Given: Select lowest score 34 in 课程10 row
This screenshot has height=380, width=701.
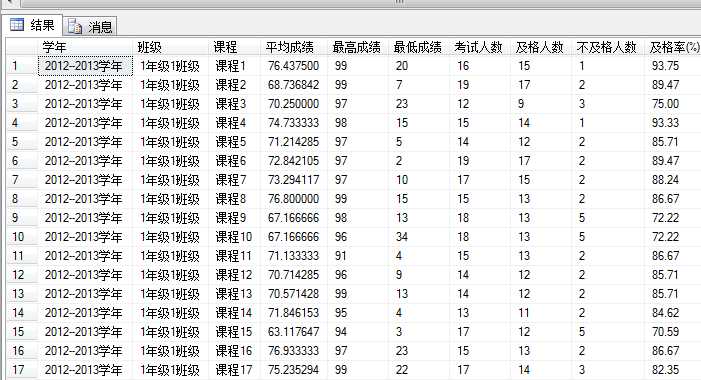Looking at the screenshot, I should click(419, 237).
